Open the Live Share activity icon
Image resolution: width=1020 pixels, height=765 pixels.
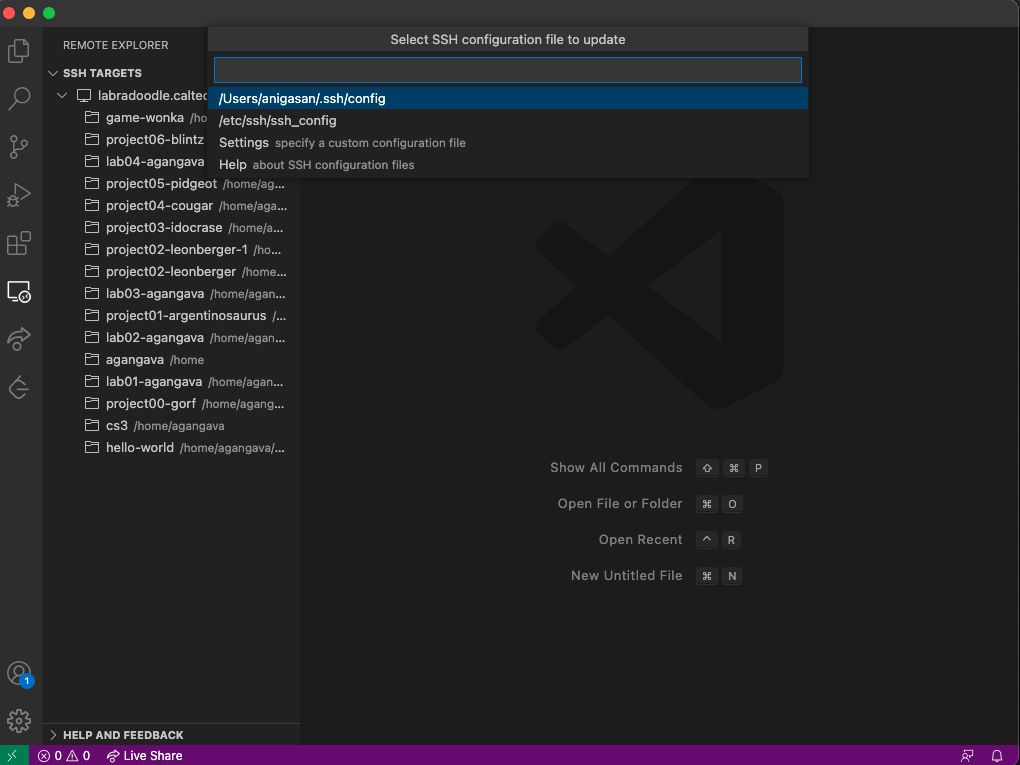[x=19, y=339]
